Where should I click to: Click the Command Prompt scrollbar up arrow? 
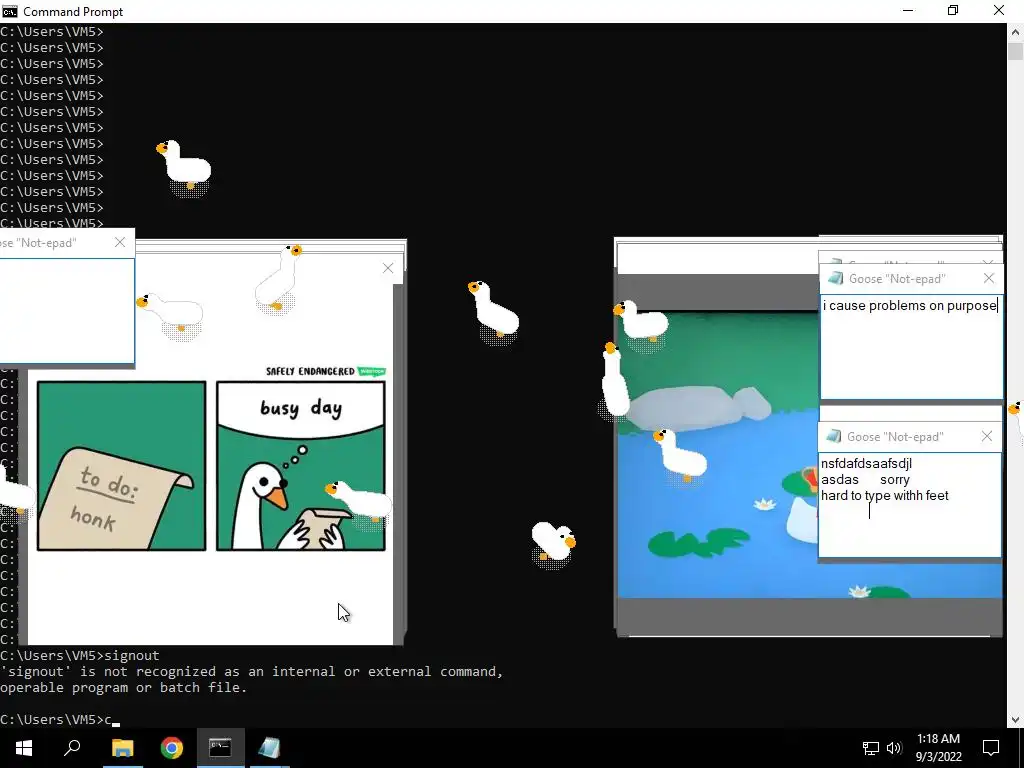point(1016,31)
